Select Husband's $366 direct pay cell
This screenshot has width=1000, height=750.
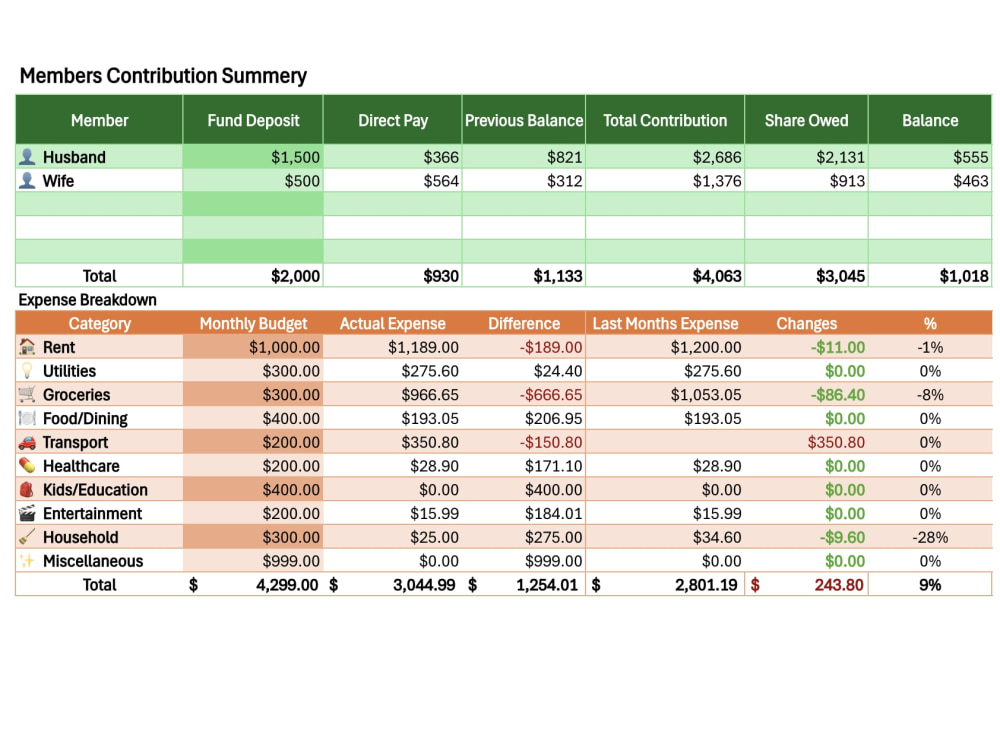pyautogui.click(x=393, y=157)
